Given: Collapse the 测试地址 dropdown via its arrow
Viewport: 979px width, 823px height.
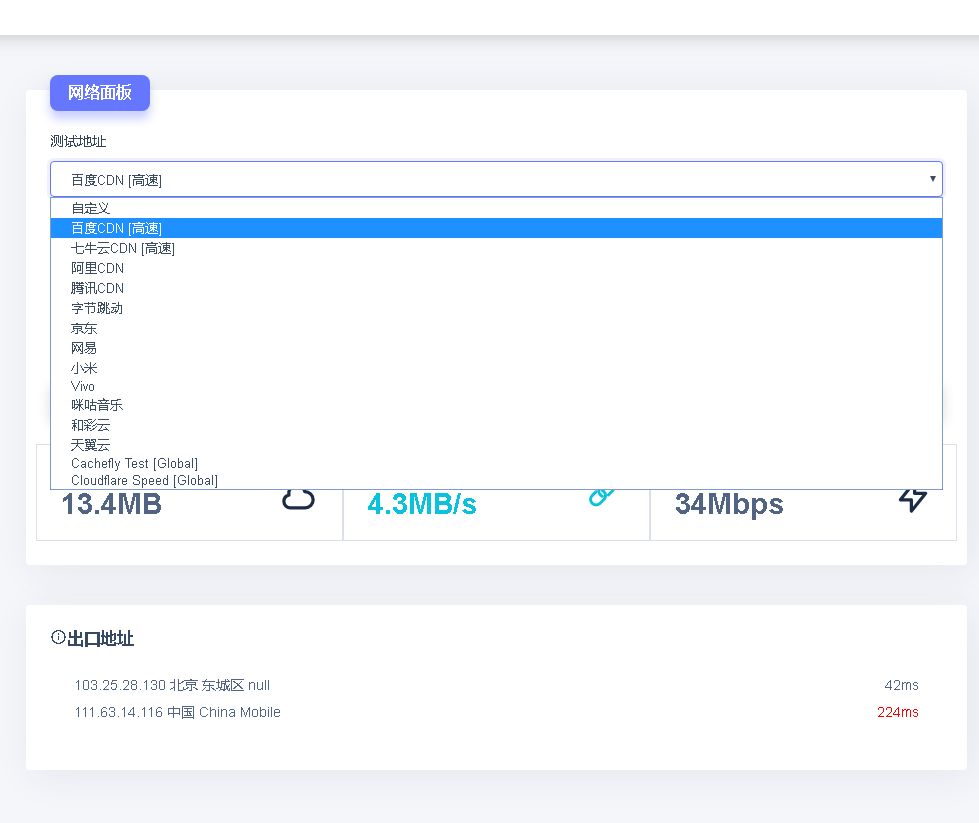Looking at the screenshot, I should [932, 179].
